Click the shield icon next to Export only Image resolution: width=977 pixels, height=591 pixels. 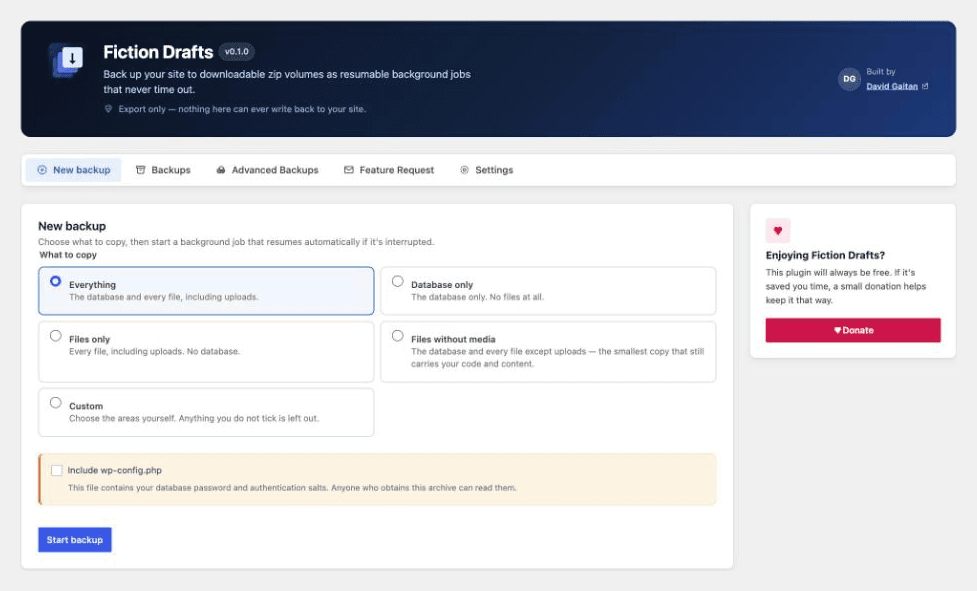[x=108, y=109]
